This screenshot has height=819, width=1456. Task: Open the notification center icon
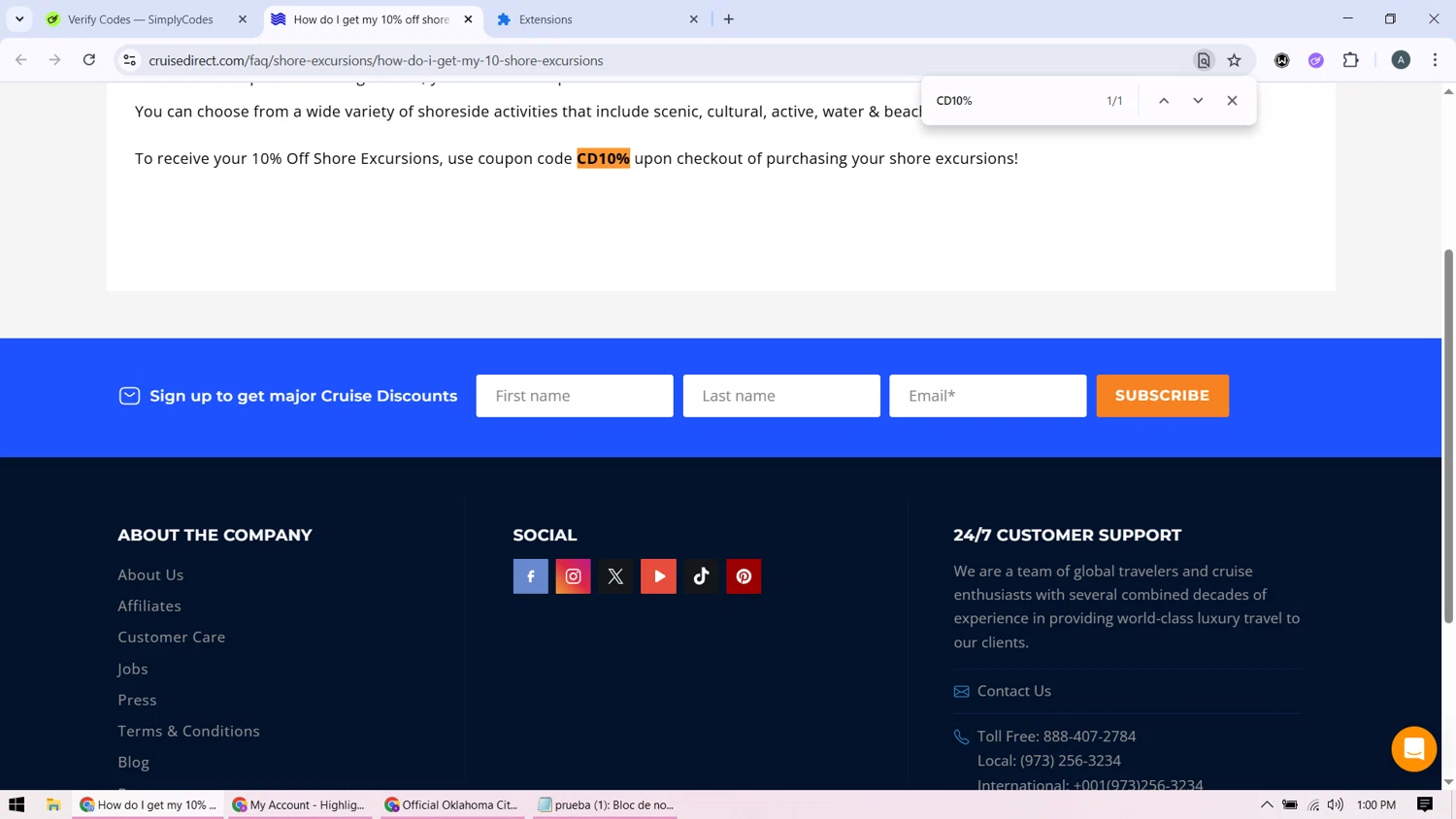1425,804
